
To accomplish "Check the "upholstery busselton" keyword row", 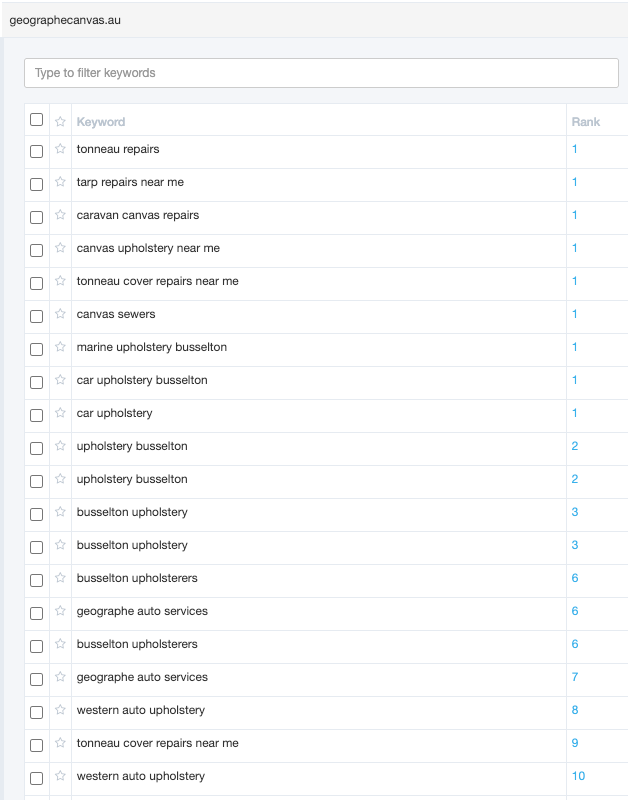I will (x=36, y=446).
